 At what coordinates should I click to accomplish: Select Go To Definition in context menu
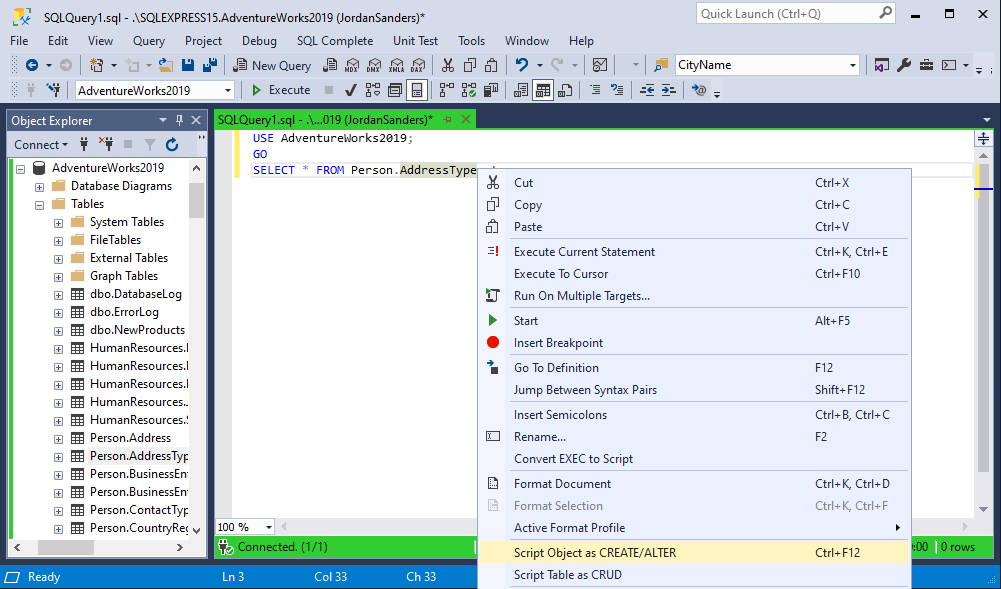[x=693, y=368]
